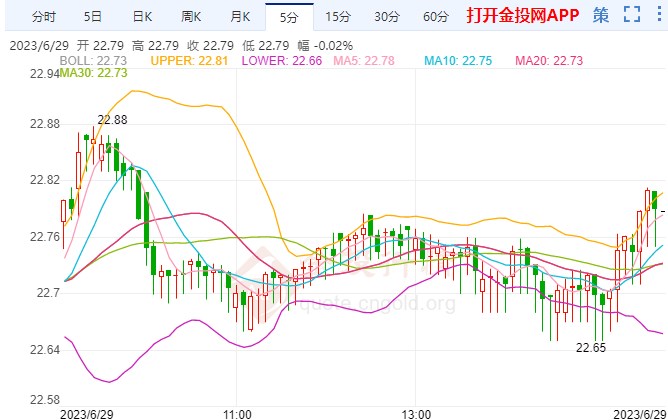
Task: Click the 低 22.79 low price text
Action: pyautogui.click(x=265, y=46)
